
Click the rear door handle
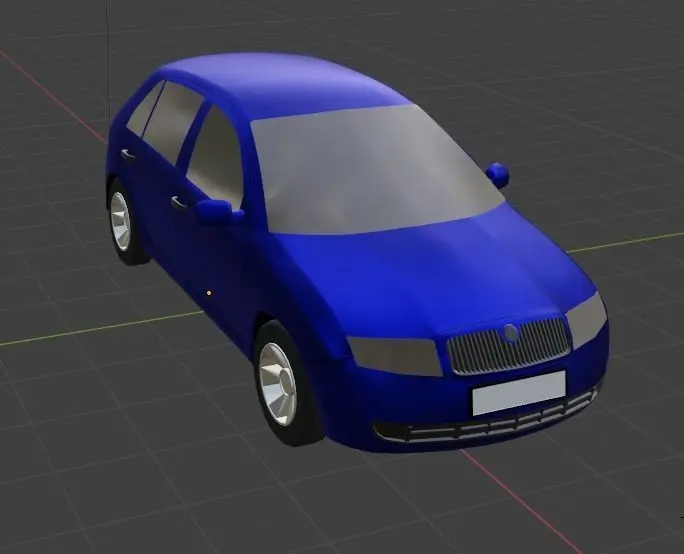(127, 154)
